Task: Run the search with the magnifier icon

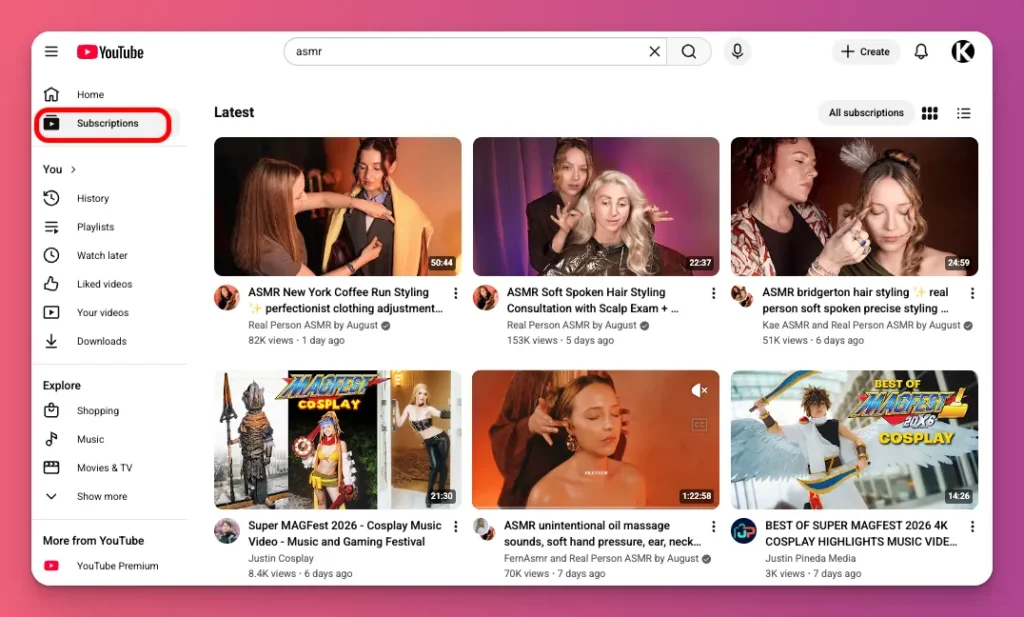Action: 689,51
